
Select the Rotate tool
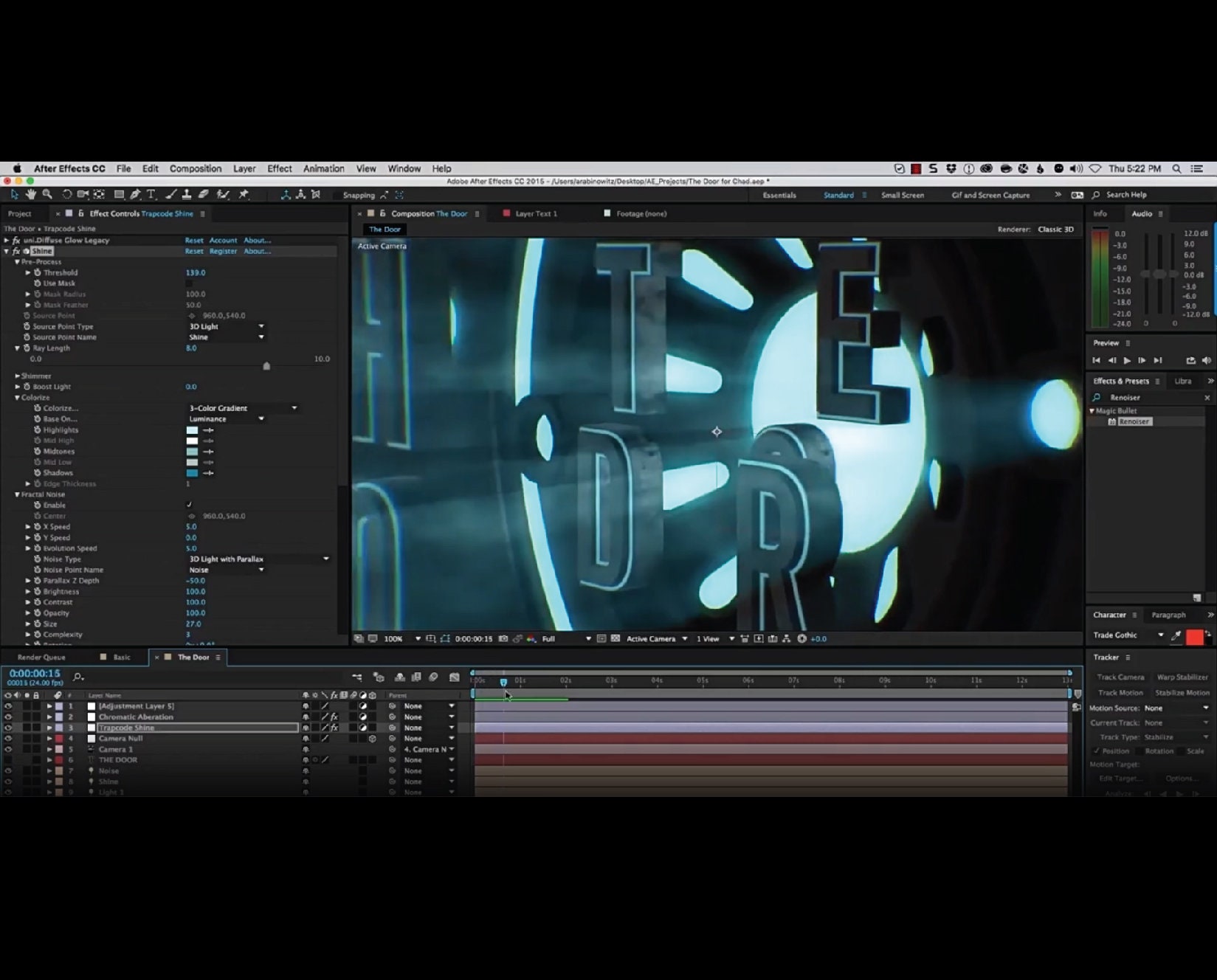66,194
